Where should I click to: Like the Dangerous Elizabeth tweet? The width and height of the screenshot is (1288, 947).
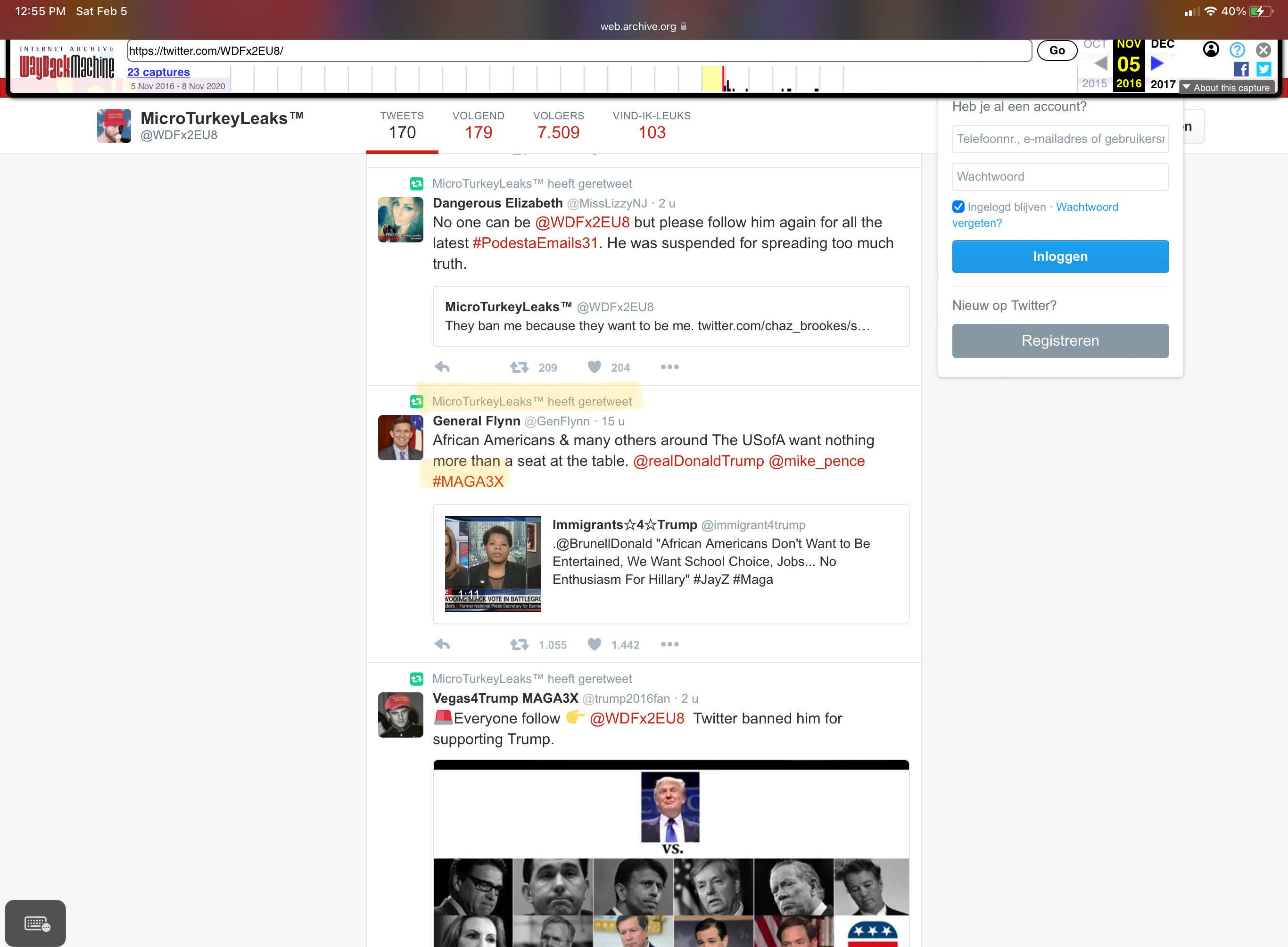click(594, 367)
